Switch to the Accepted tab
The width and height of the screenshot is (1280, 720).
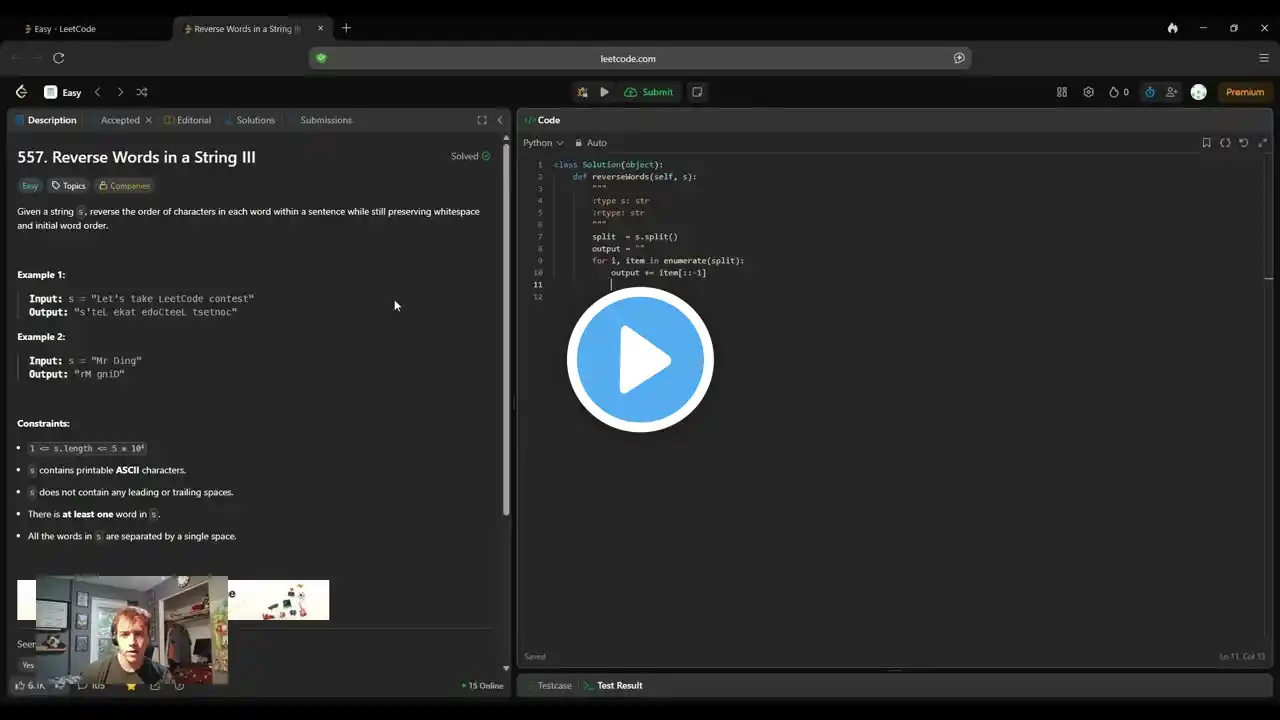(x=120, y=120)
